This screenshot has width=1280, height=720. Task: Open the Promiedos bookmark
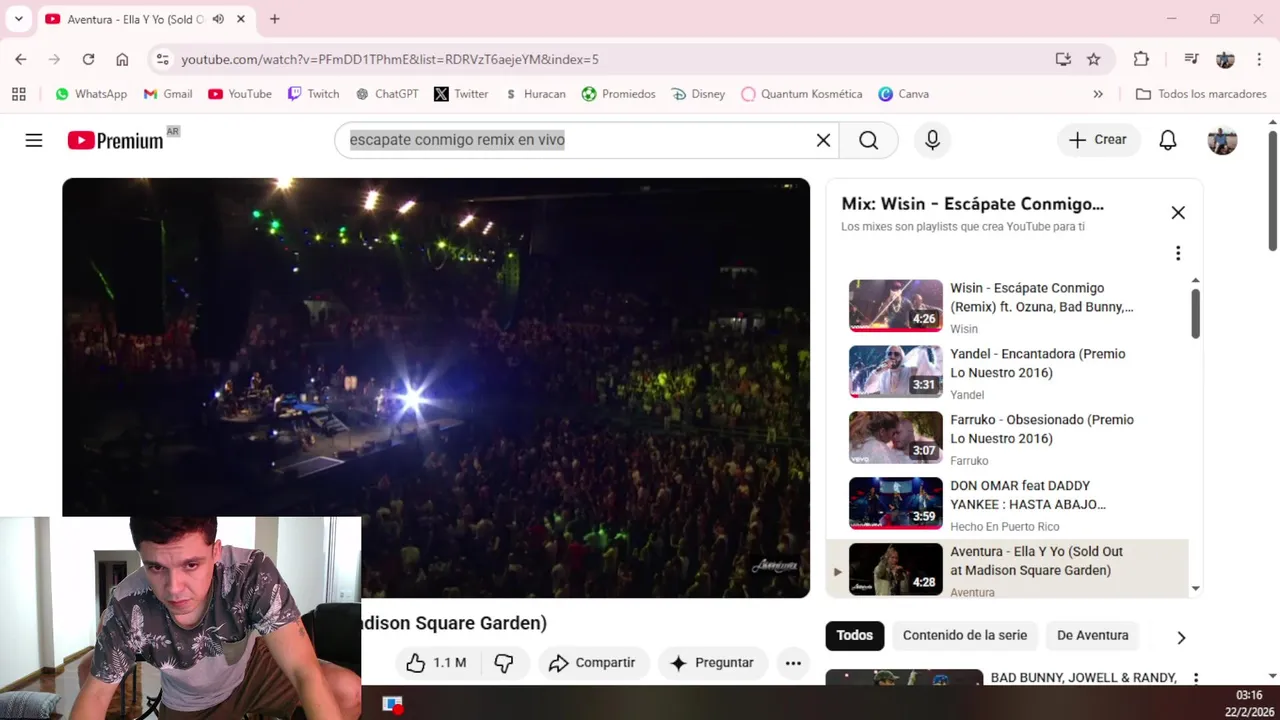pos(618,94)
